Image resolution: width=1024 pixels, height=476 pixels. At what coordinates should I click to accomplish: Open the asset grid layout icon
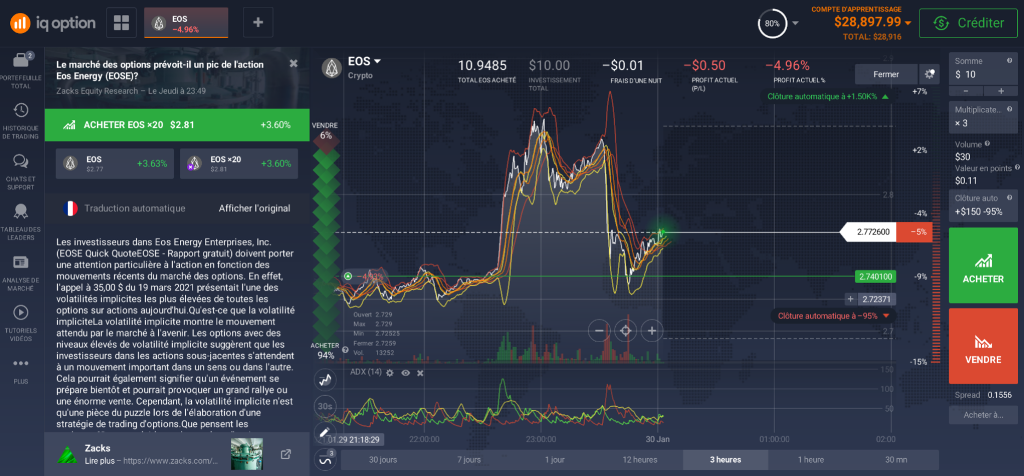pyautogui.click(x=121, y=23)
